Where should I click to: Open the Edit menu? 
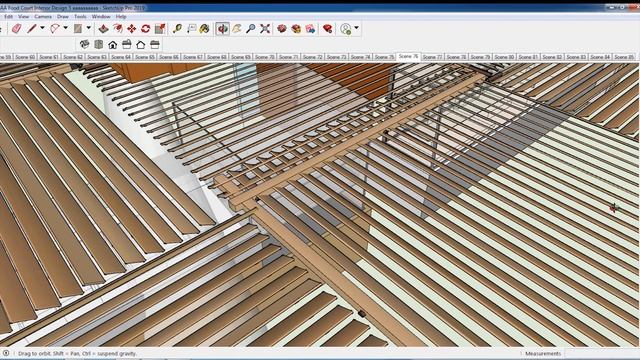click(8, 17)
